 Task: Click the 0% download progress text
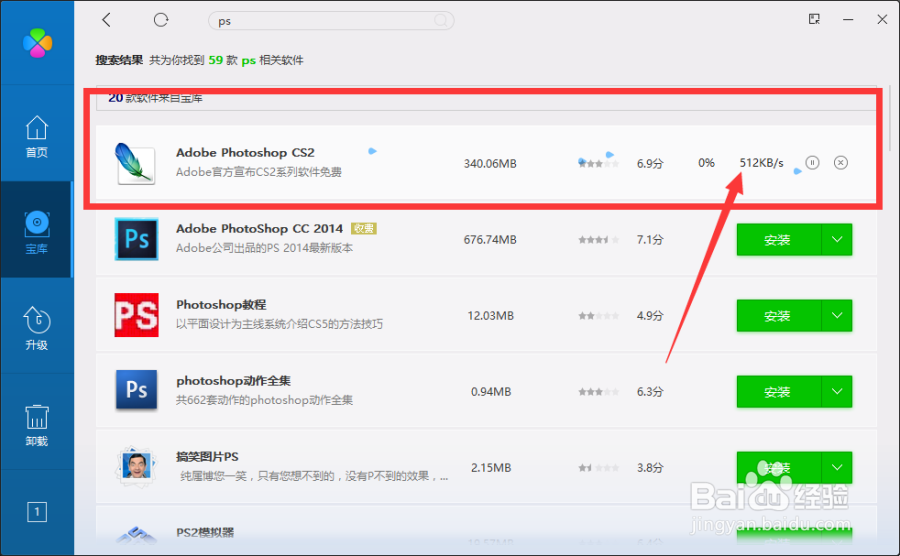706,163
